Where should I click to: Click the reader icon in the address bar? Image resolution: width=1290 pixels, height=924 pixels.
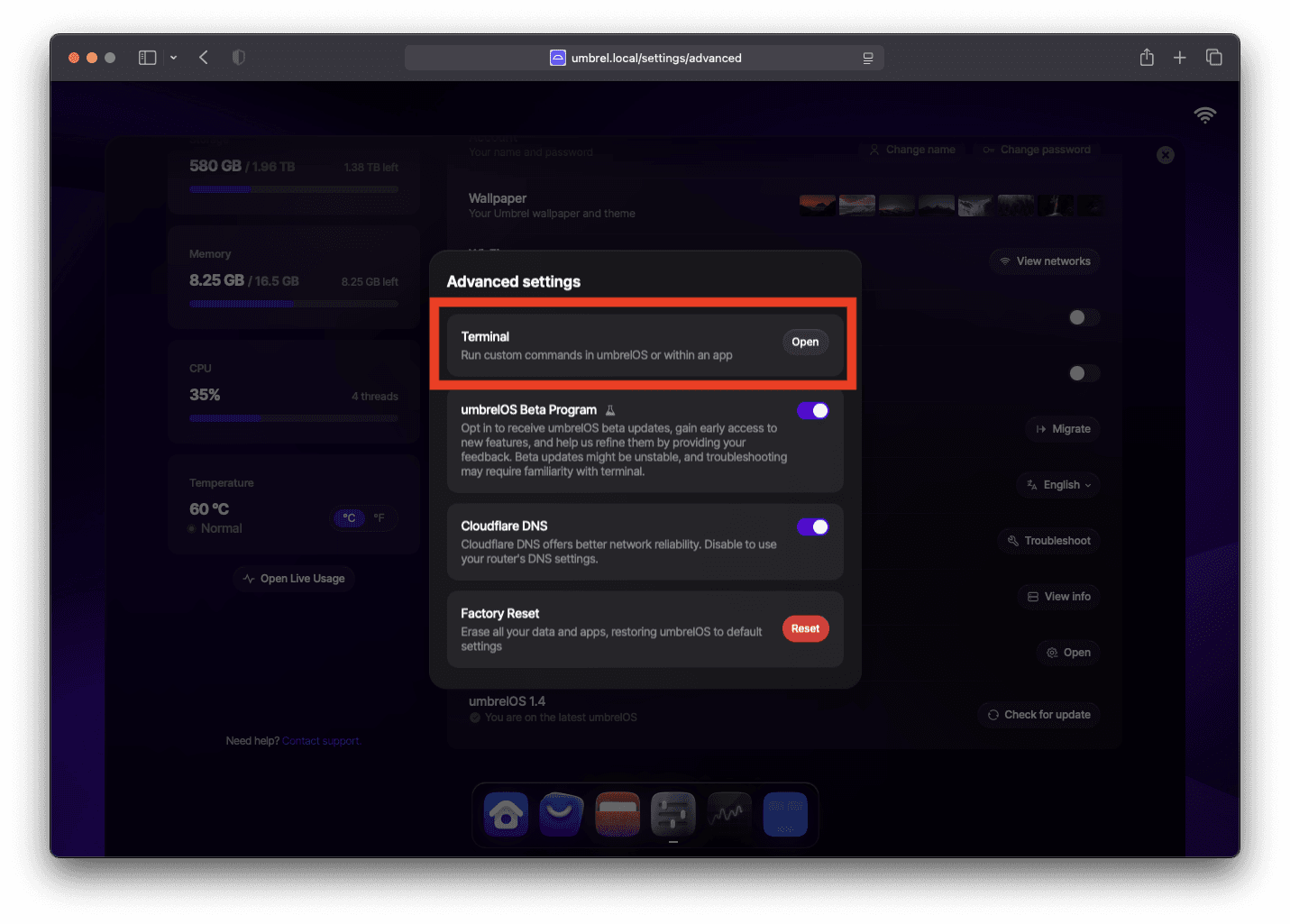(x=868, y=58)
